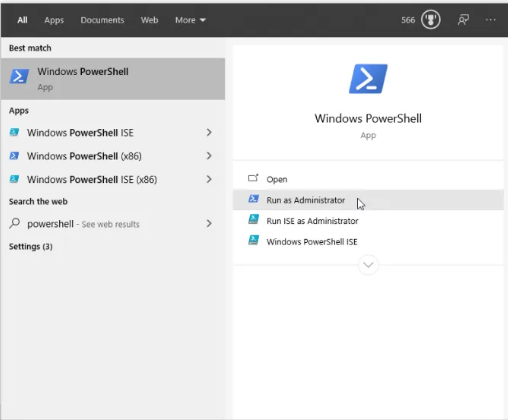
Task: Click the Windows PowerShell (x86) icon
Action: click(14, 156)
